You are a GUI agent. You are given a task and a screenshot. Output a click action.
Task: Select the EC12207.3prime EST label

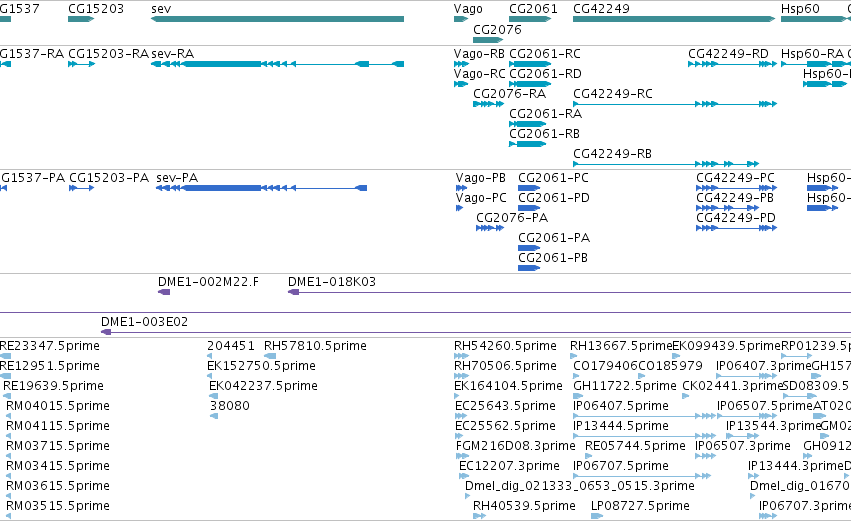pos(509,467)
